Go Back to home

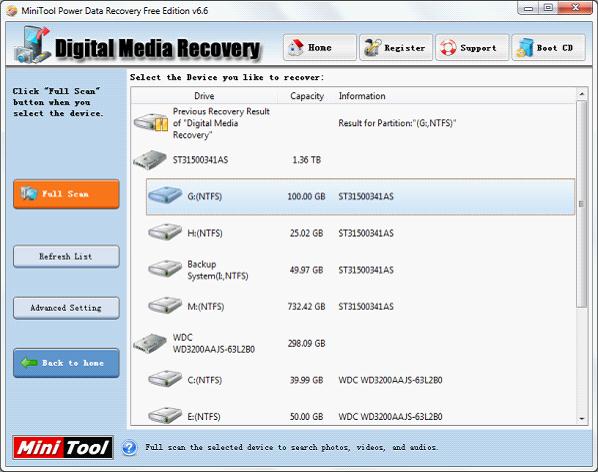click(66, 363)
